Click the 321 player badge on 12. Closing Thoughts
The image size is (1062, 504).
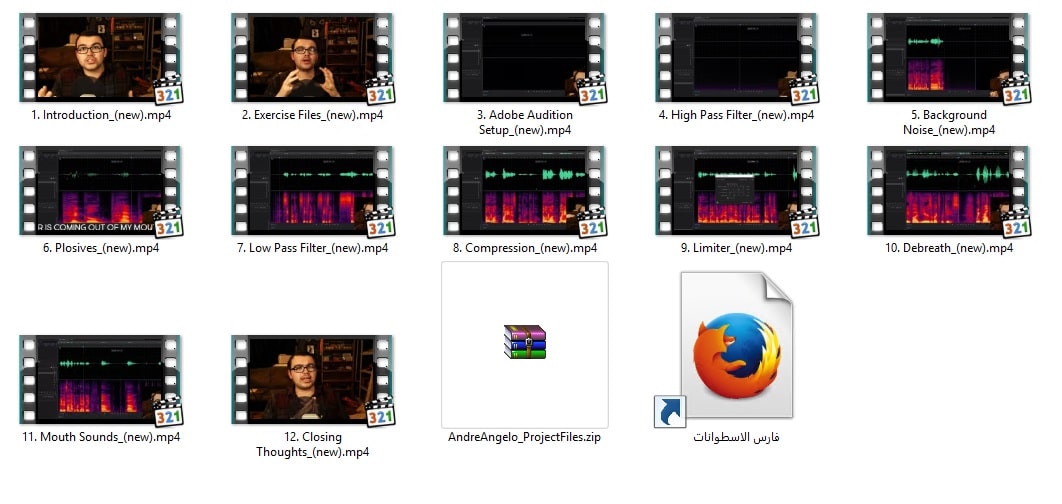coord(381,414)
